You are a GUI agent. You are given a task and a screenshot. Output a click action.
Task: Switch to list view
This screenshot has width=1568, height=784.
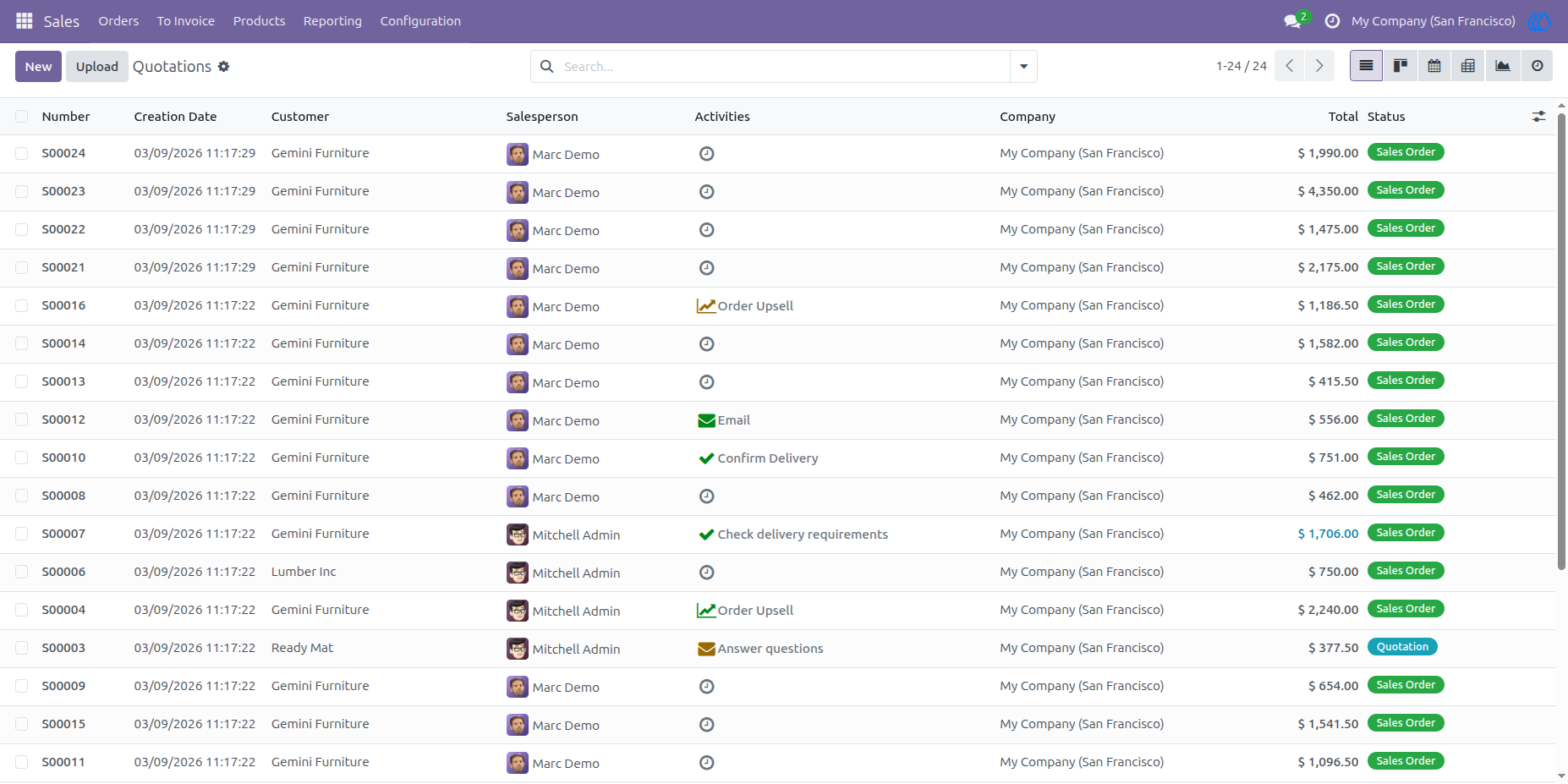[x=1366, y=66]
